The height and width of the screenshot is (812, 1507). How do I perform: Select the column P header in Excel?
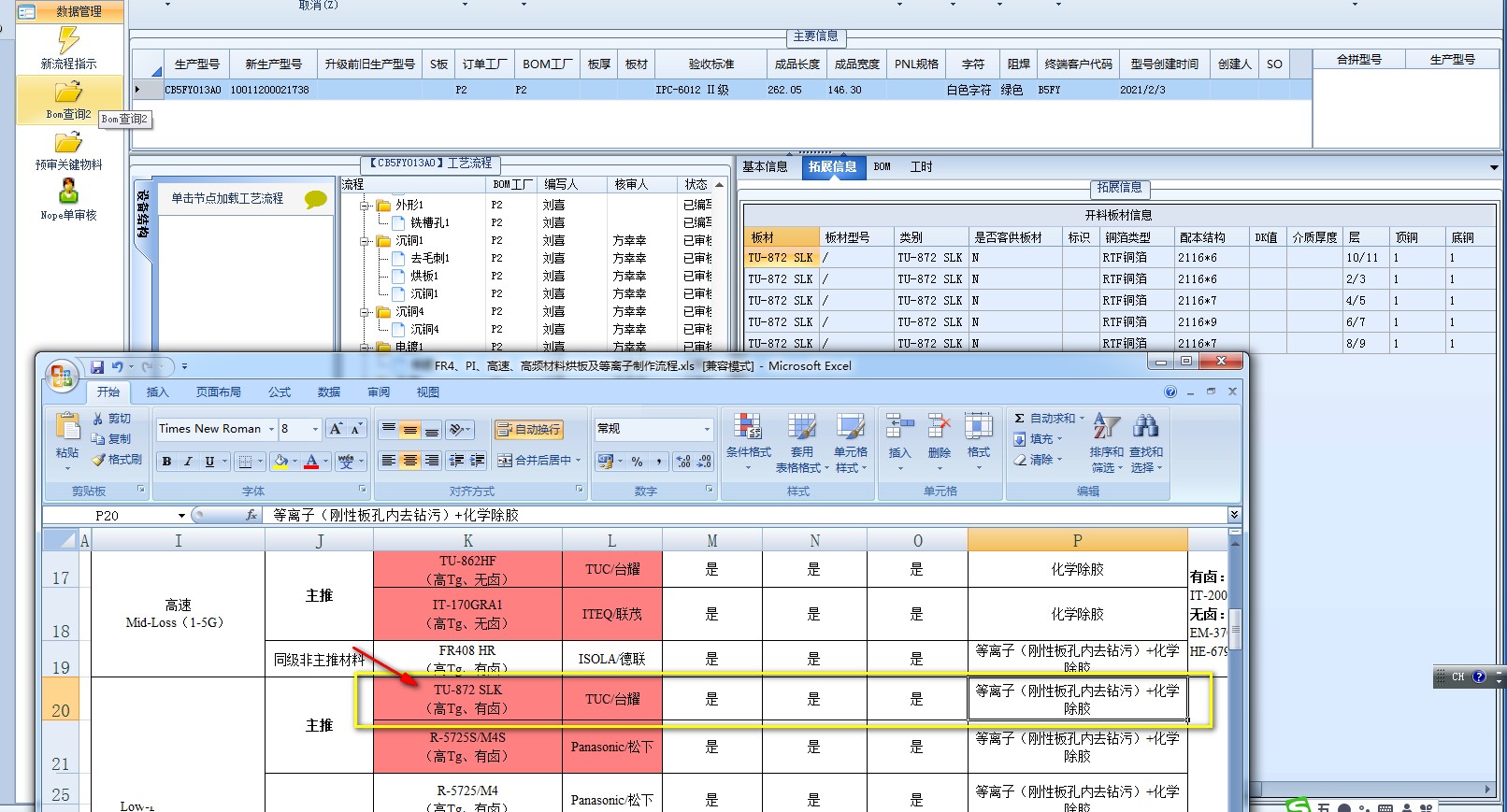click(1077, 540)
